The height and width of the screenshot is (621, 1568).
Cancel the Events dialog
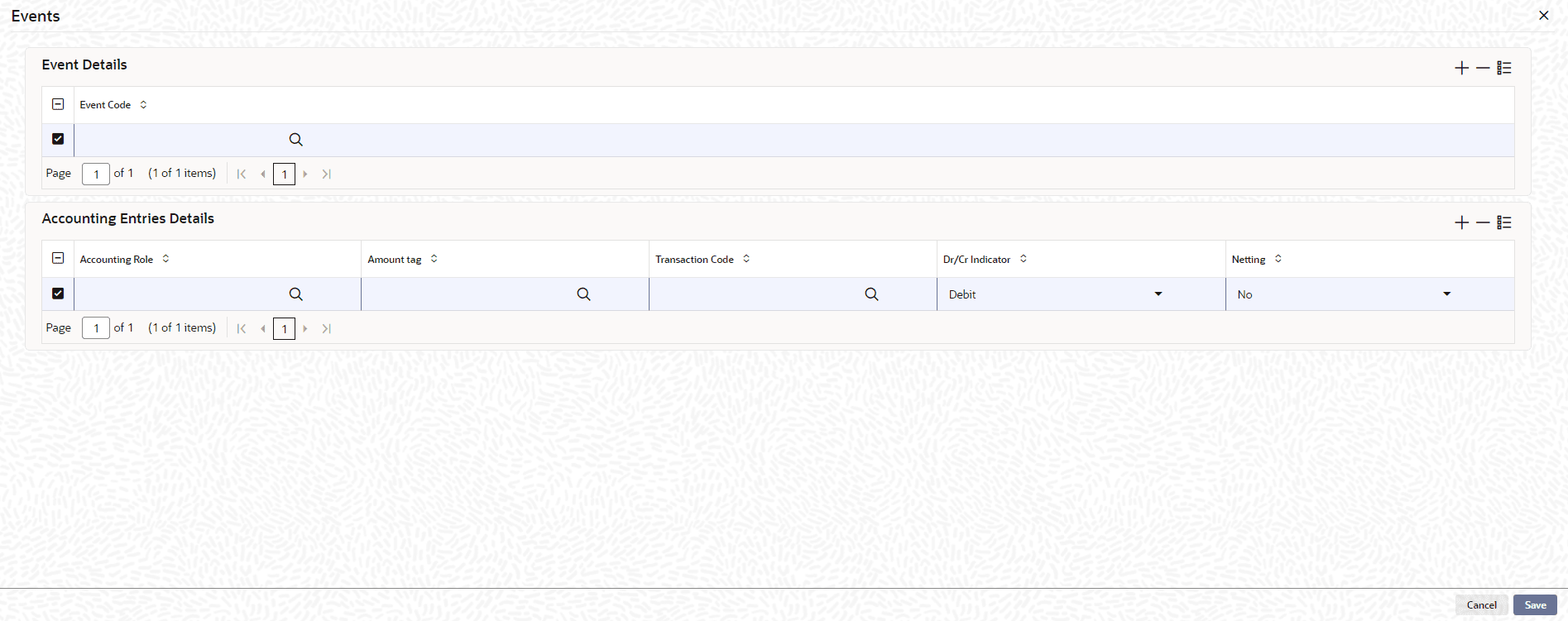[x=1481, y=605]
